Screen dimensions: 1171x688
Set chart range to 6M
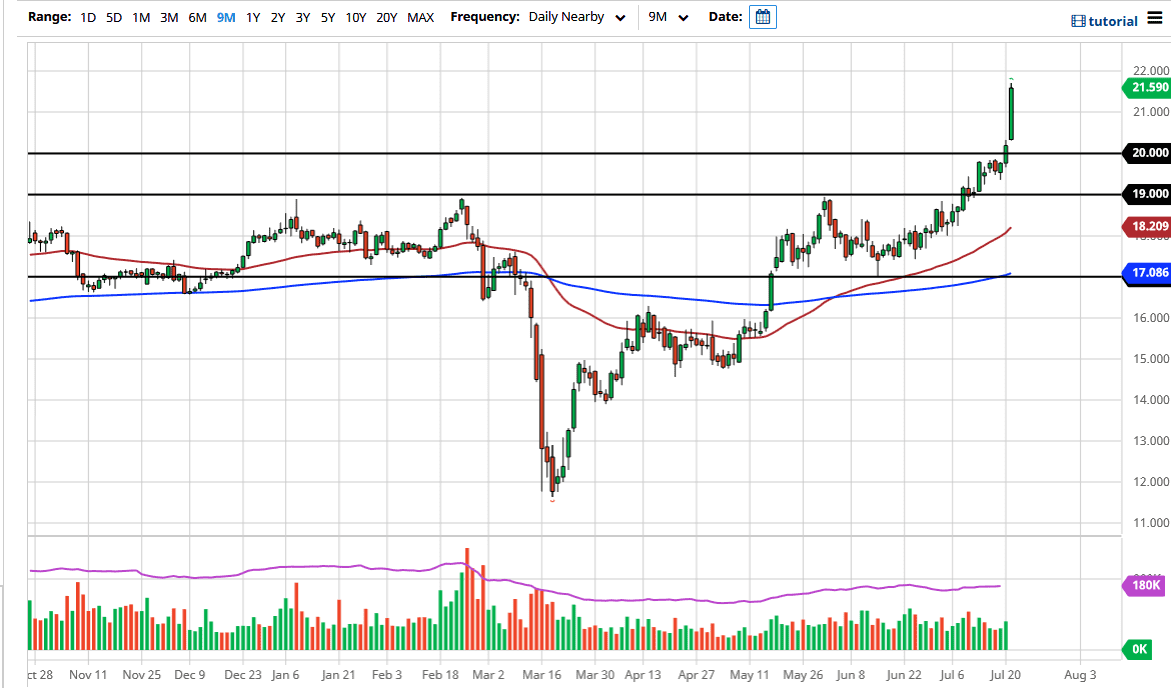tap(197, 17)
